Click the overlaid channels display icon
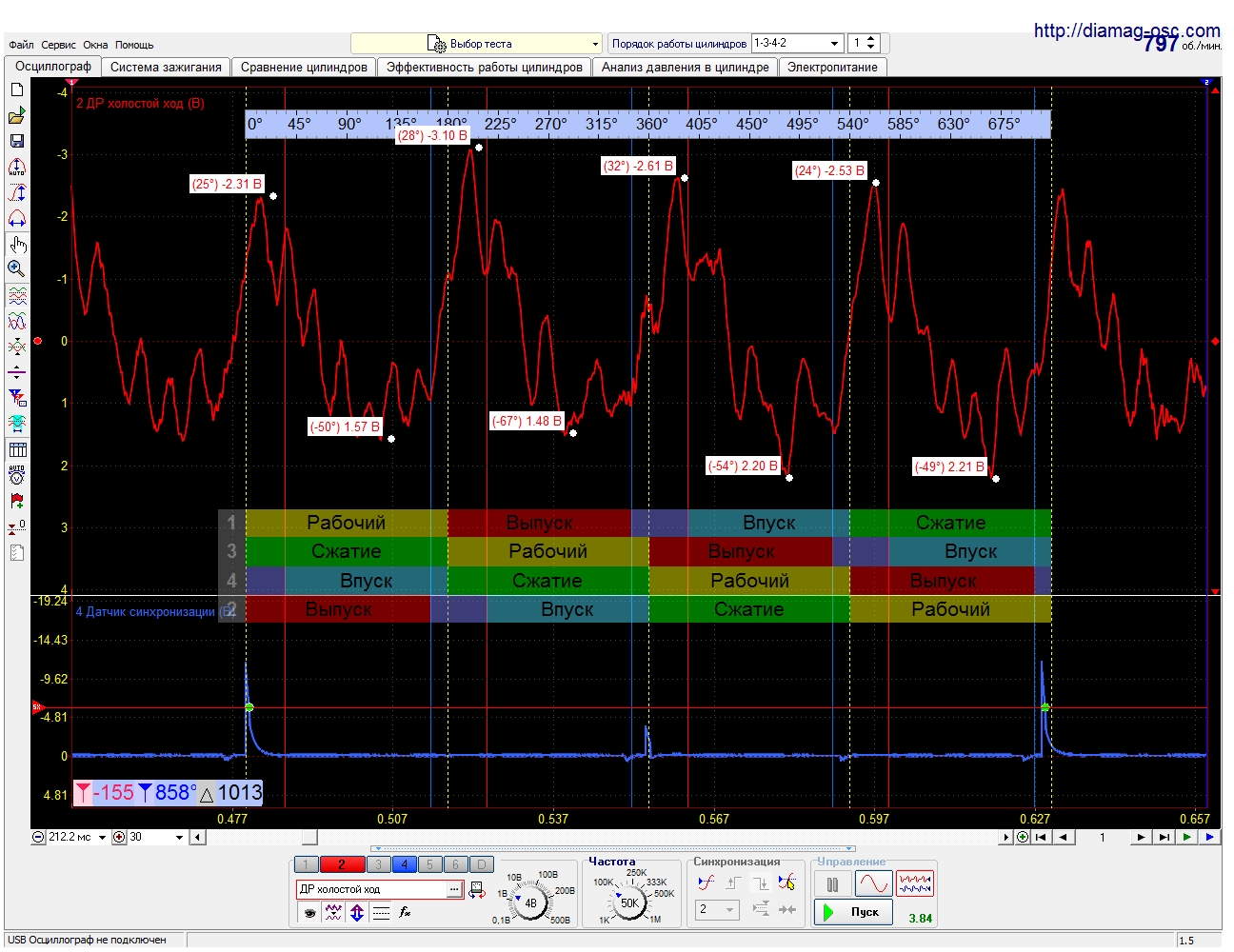 pyautogui.click(x=17, y=322)
